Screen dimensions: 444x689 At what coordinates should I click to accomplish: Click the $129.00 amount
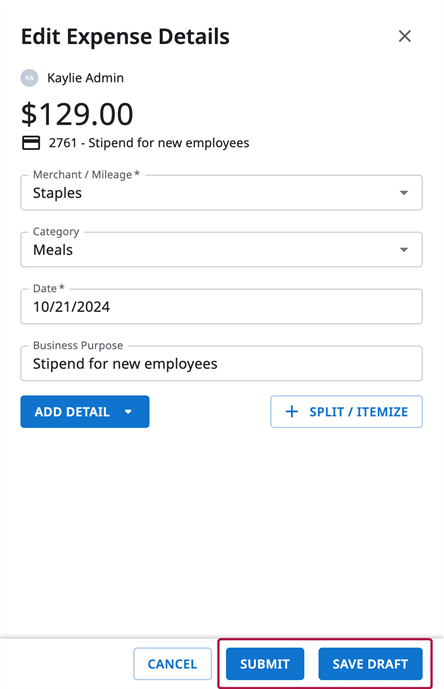(x=77, y=114)
